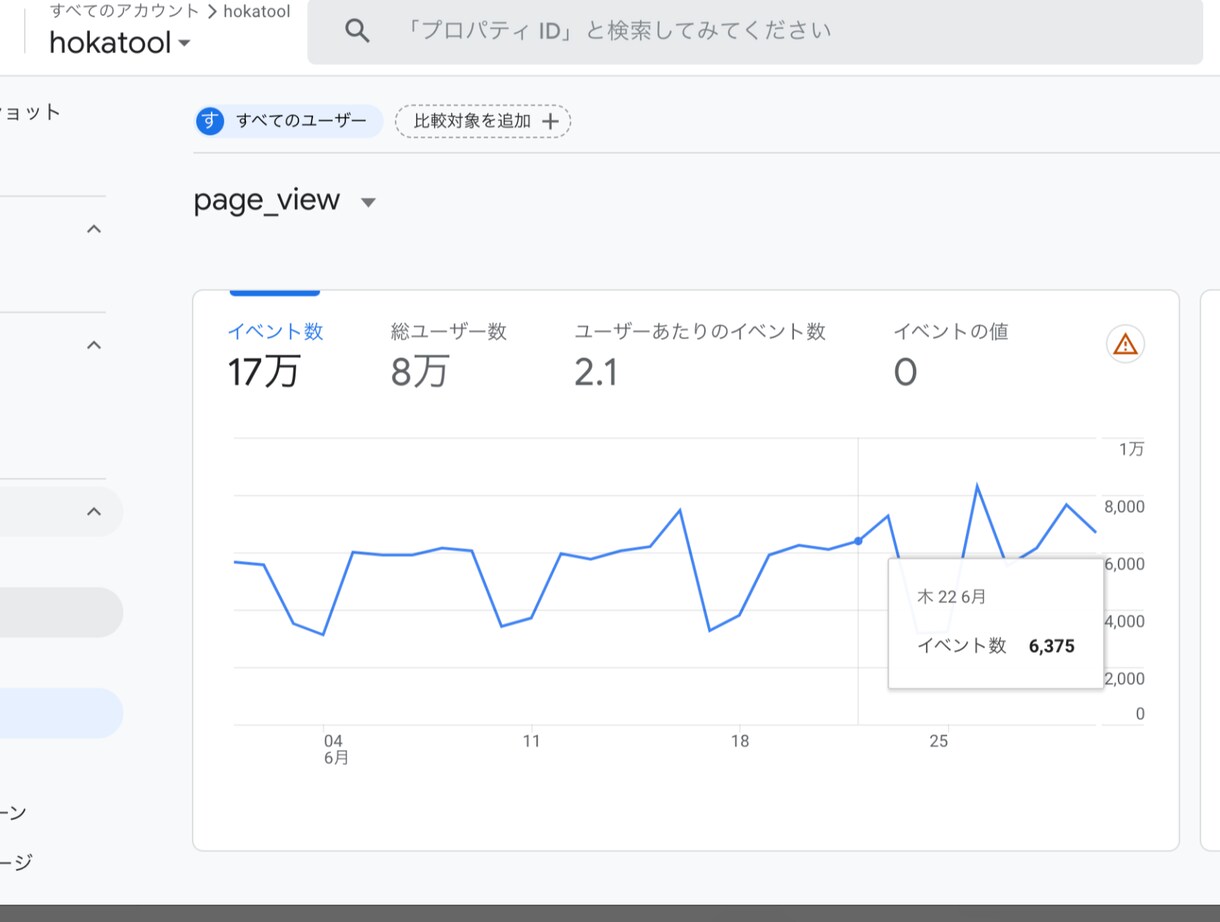Click the blue す avatar icon

click(210, 121)
